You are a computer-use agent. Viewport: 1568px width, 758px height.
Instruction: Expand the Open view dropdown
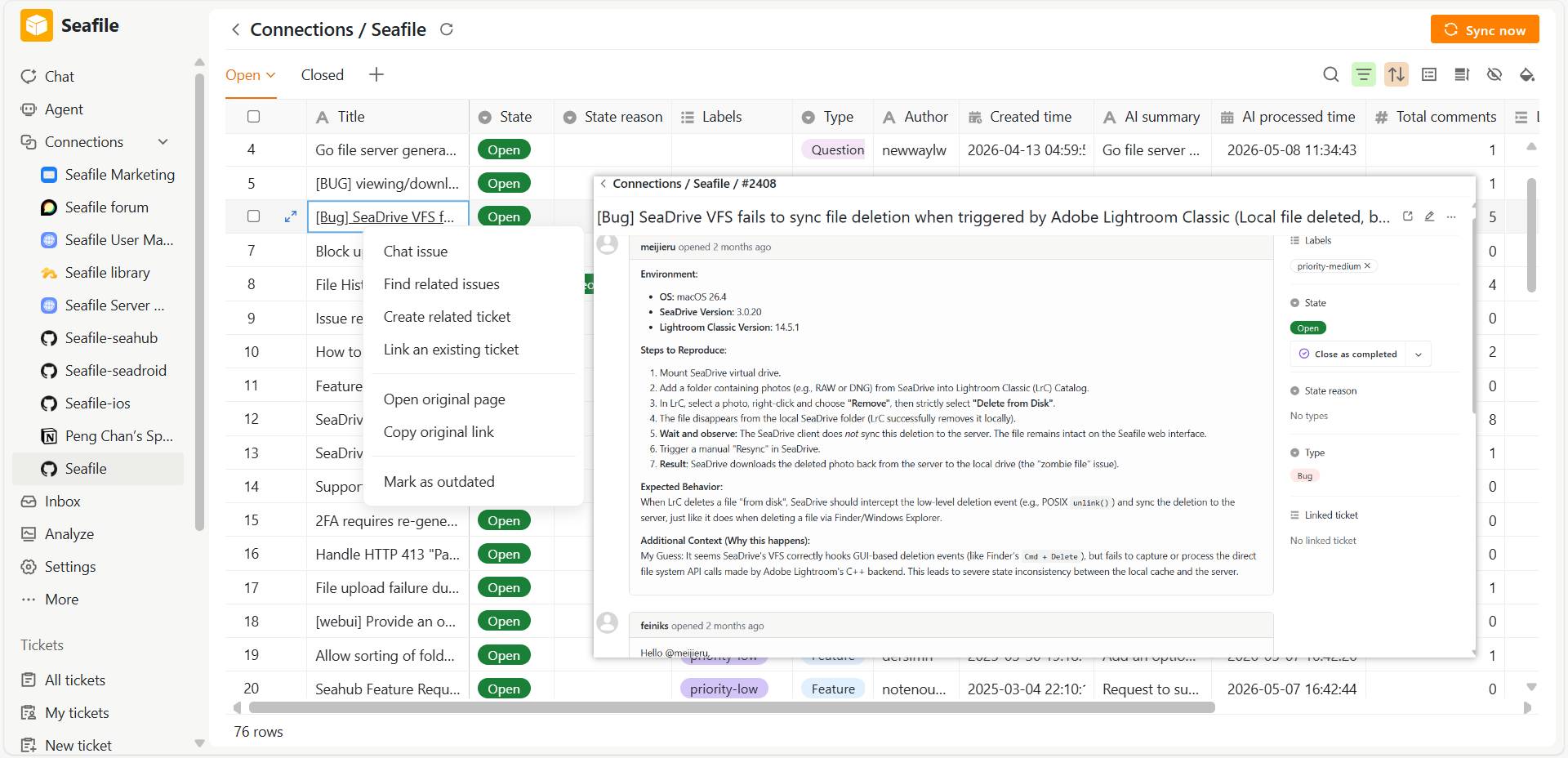pos(271,74)
